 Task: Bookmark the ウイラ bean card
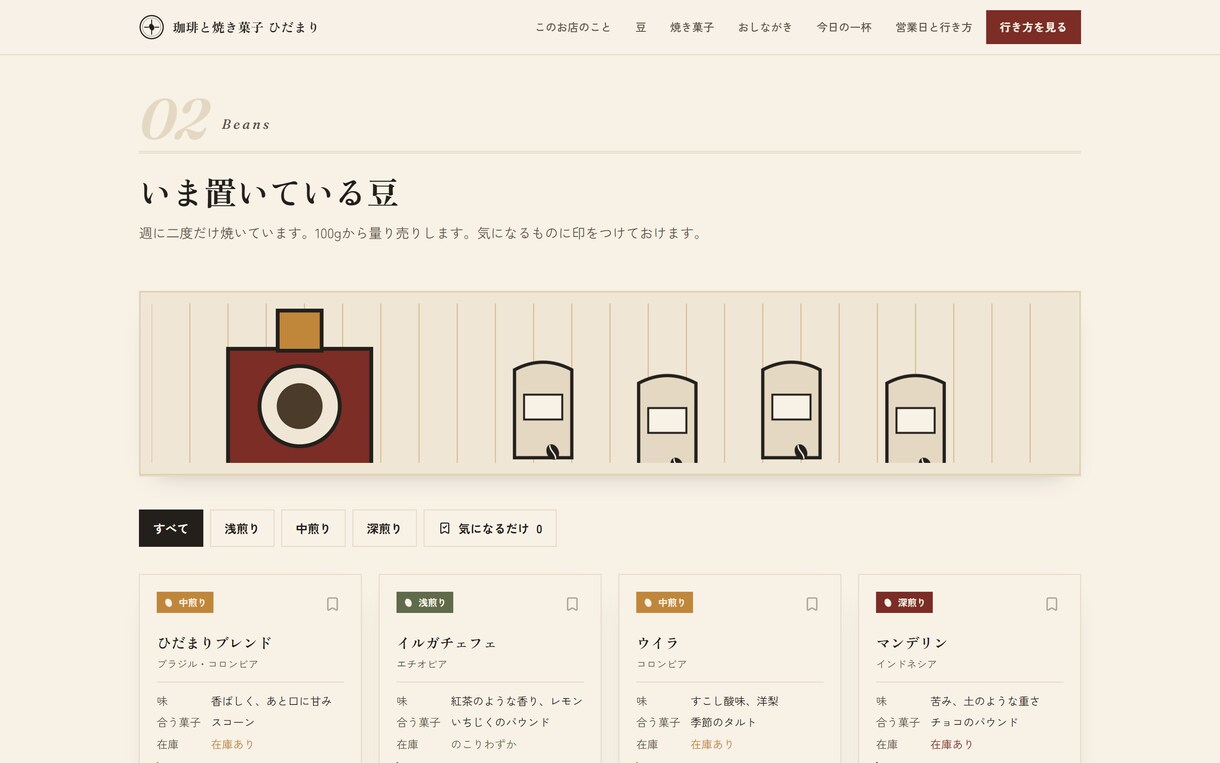(x=812, y=604)
